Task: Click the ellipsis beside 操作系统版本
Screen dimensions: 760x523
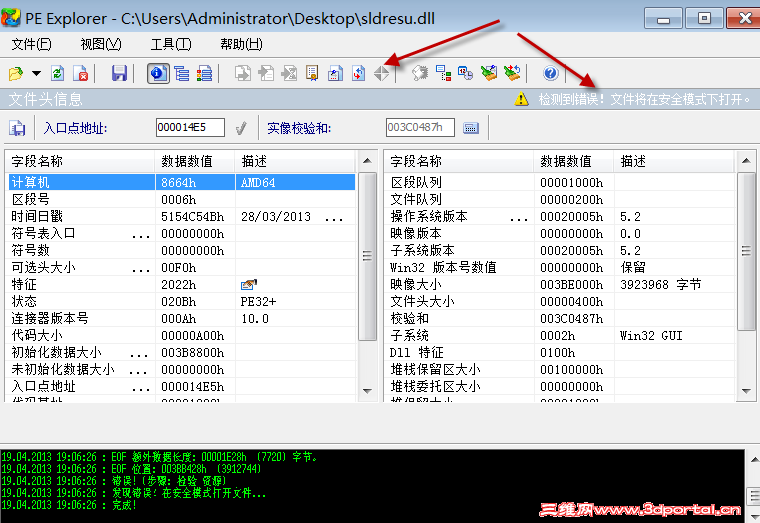Action: (519, 218)
